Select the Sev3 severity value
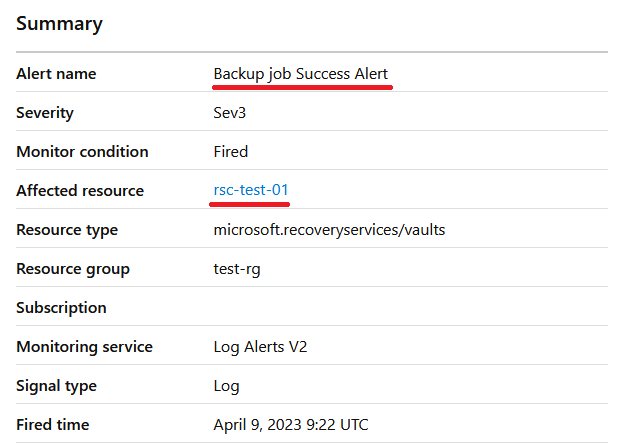Screen dimensions: 621x444 click(x=229, y=113)
